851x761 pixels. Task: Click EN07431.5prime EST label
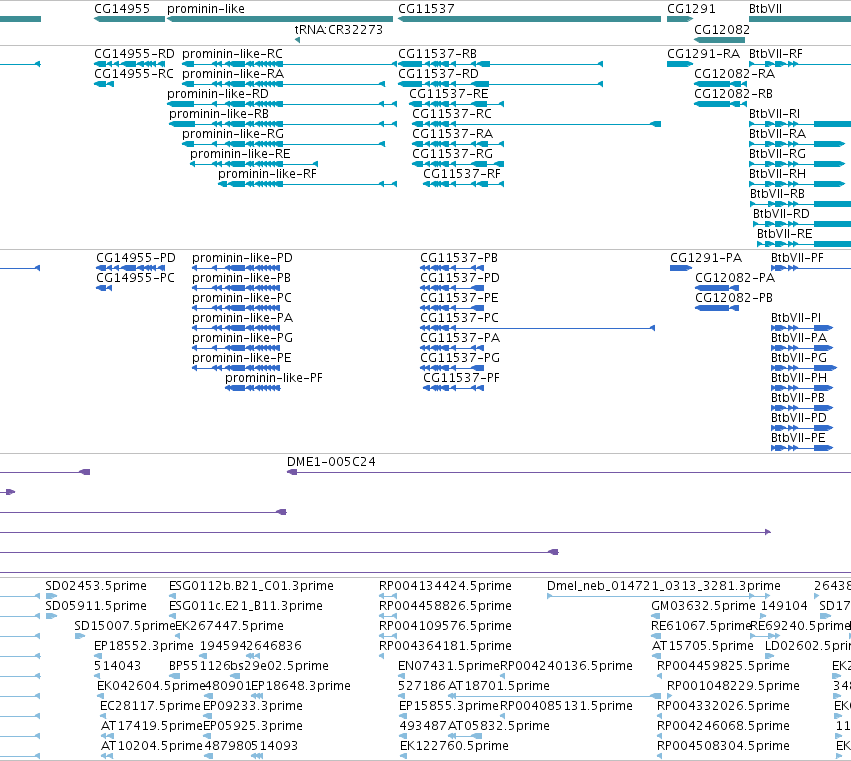tap(449, 667)
